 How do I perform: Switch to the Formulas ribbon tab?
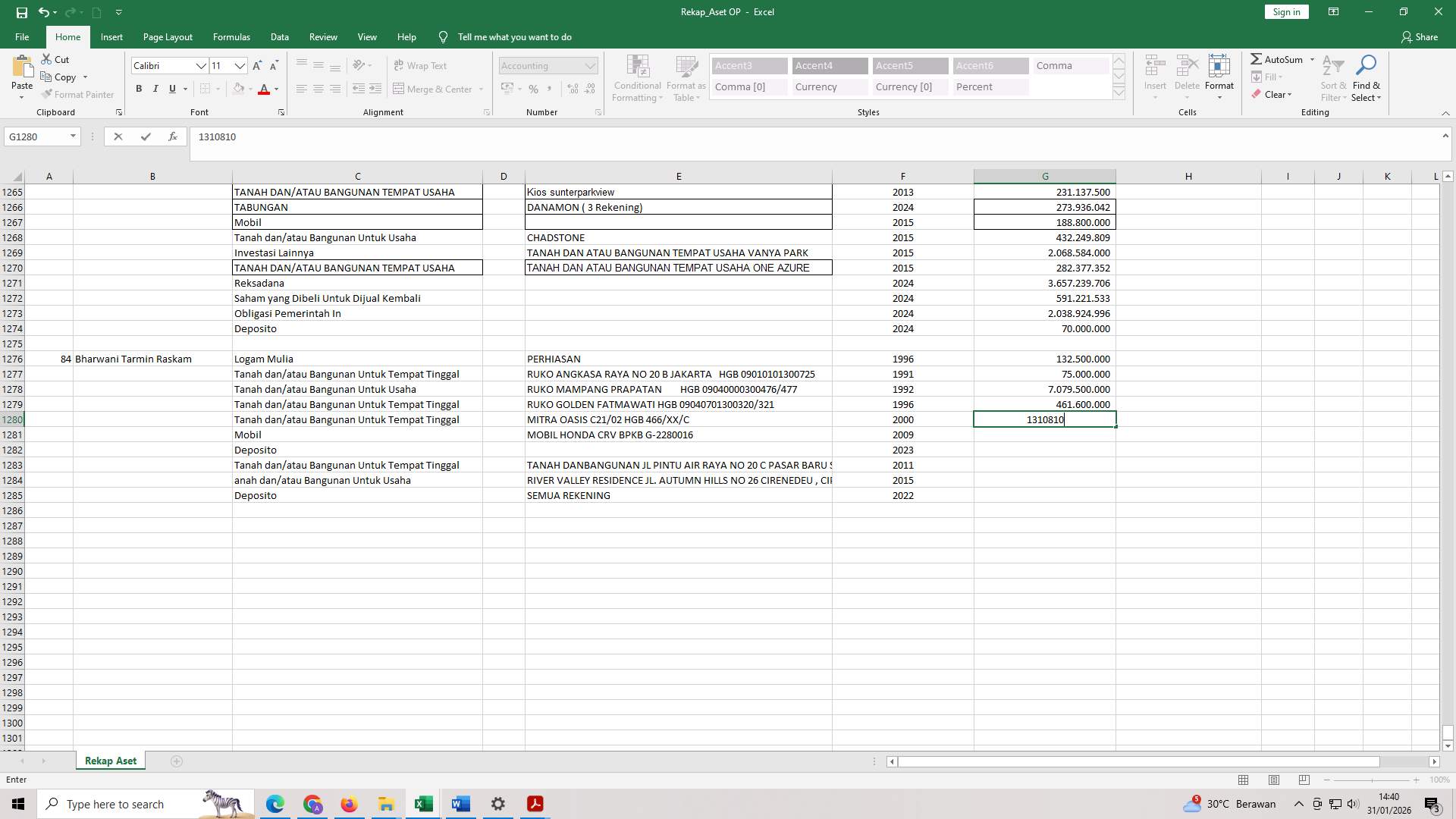231,36
